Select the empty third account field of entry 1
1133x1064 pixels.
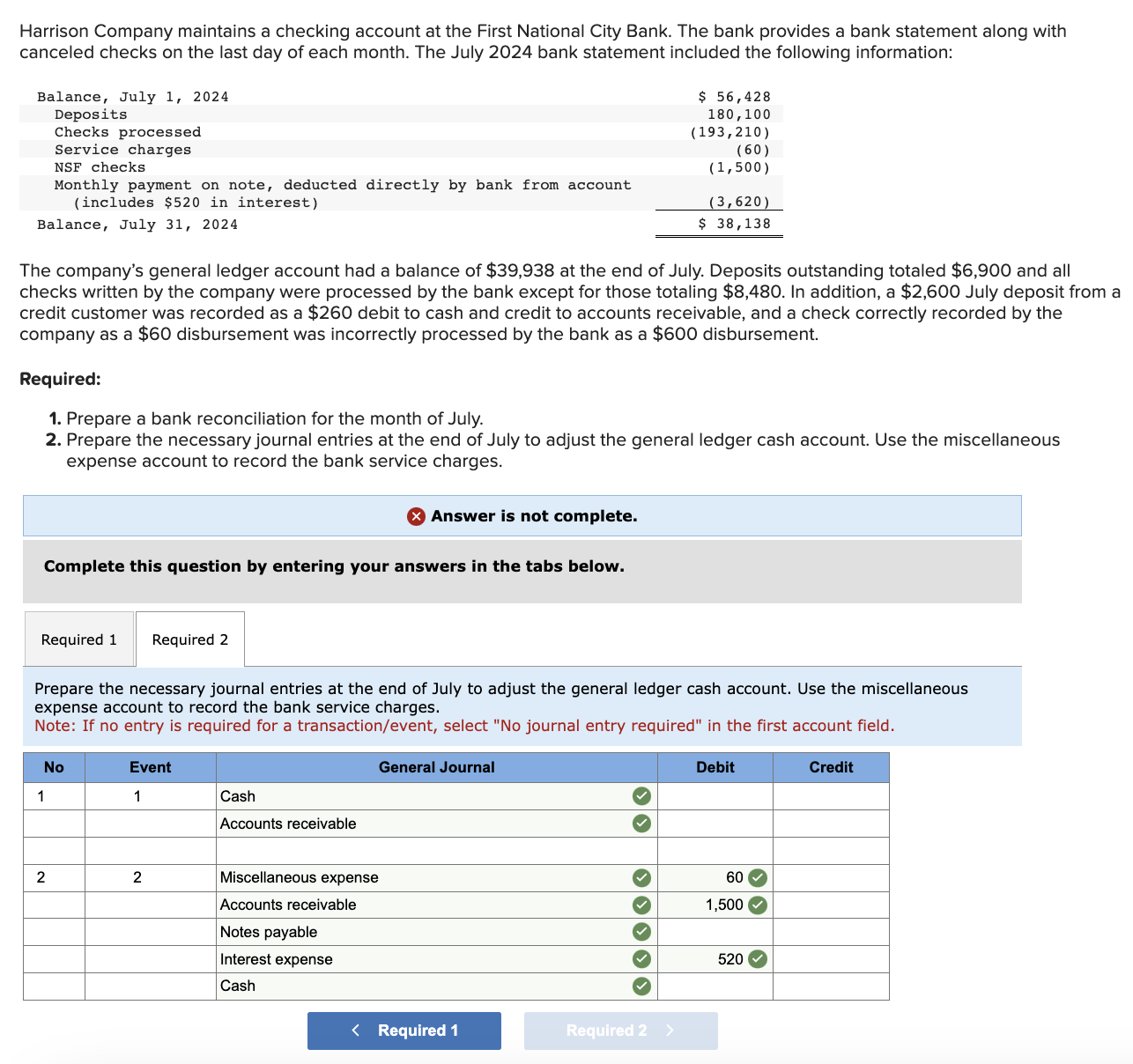point(436,851)
